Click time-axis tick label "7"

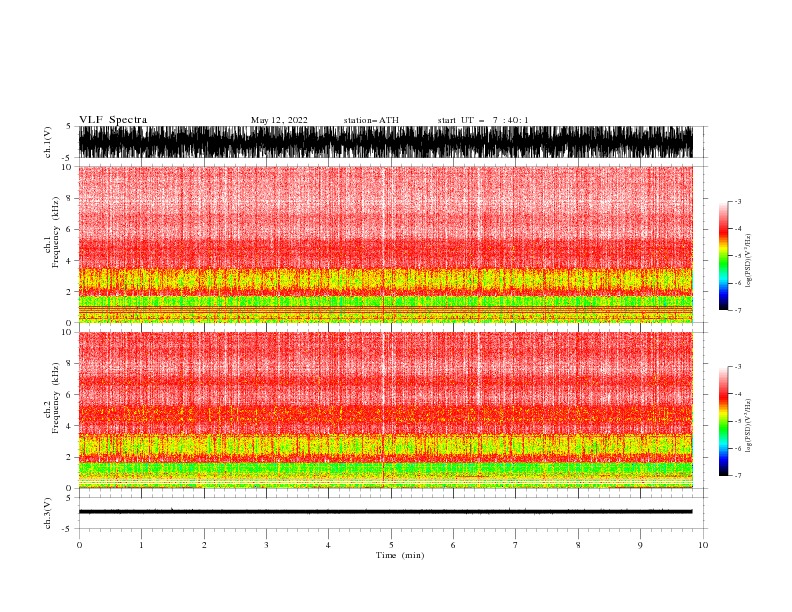coord(516,545)
